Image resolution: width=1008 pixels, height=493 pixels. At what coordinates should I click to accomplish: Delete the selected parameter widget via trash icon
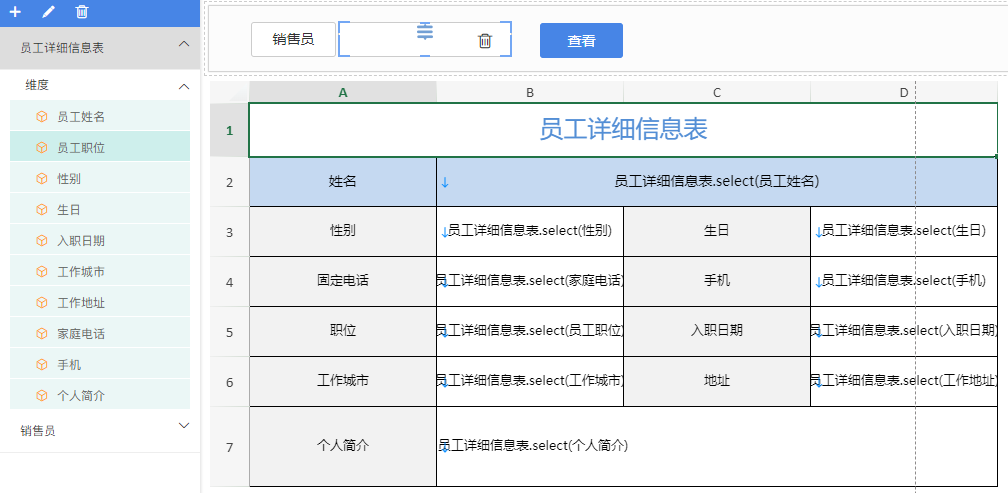[x=485, y=40]
